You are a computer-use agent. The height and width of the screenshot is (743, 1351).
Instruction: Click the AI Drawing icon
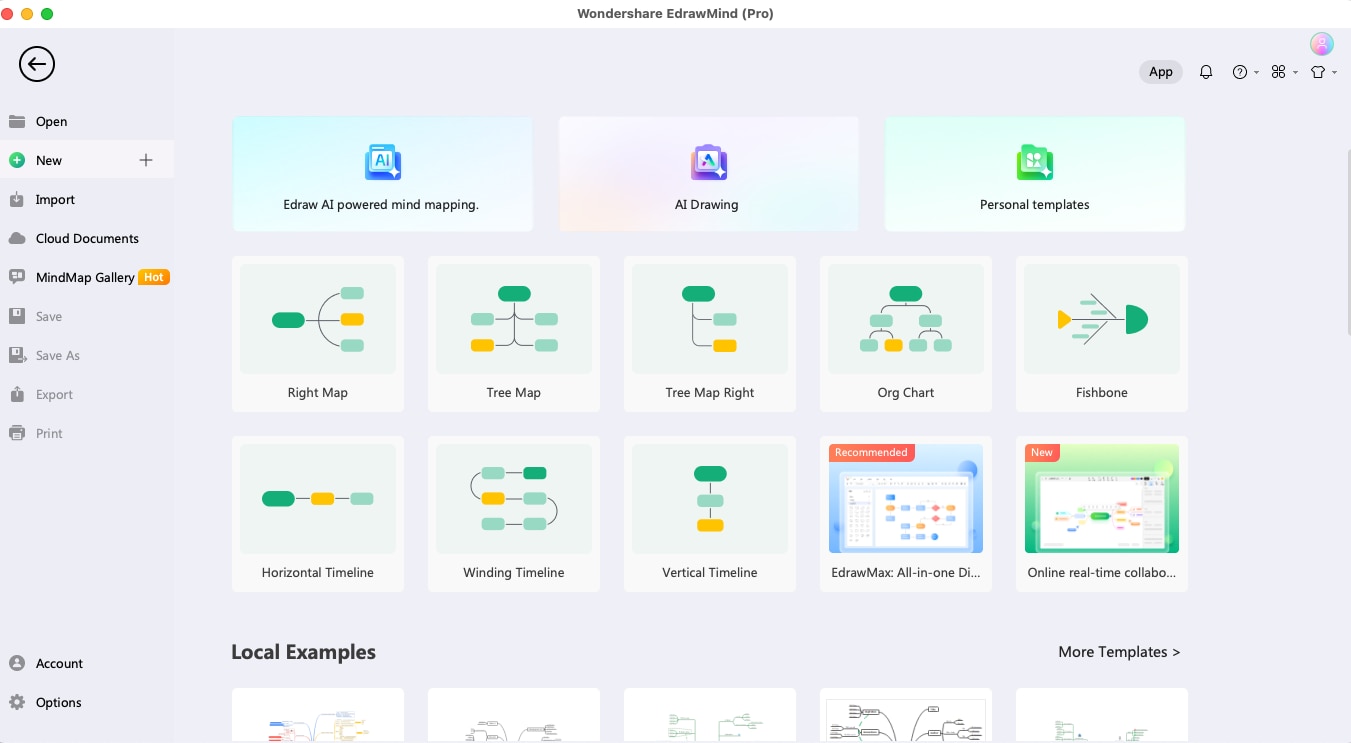(708, 162)
